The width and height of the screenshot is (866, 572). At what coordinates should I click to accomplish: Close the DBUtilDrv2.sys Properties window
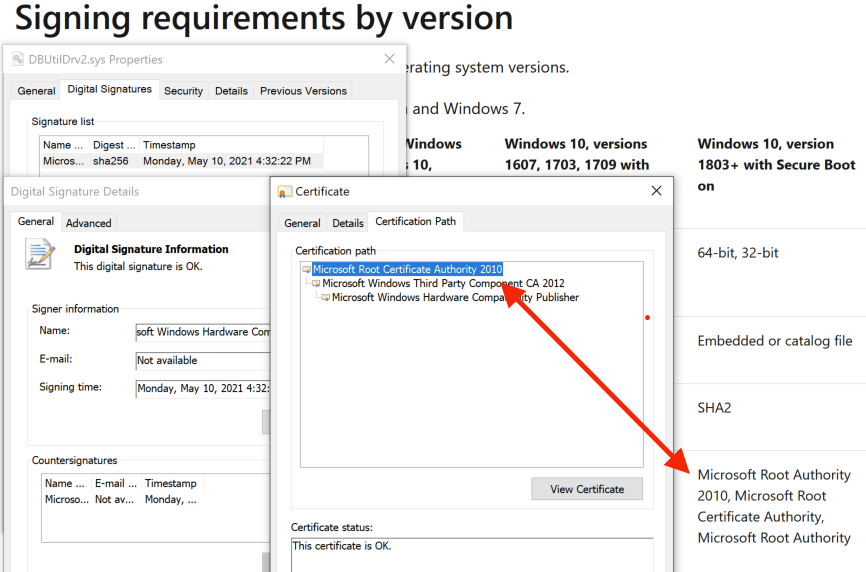390,60
